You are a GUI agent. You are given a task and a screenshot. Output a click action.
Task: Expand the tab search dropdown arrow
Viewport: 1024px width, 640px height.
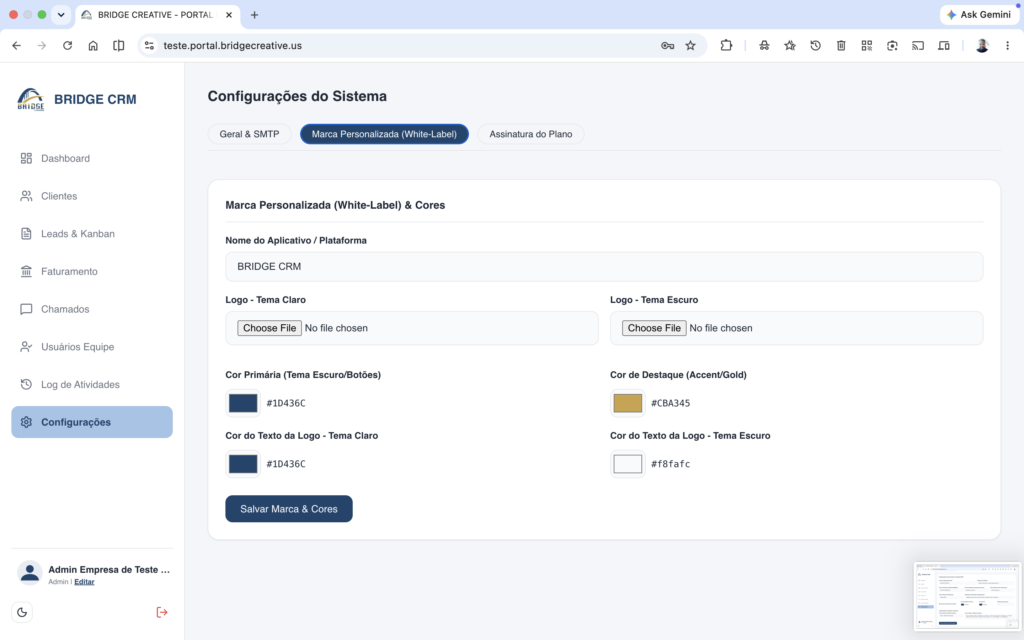click(61, 14)
